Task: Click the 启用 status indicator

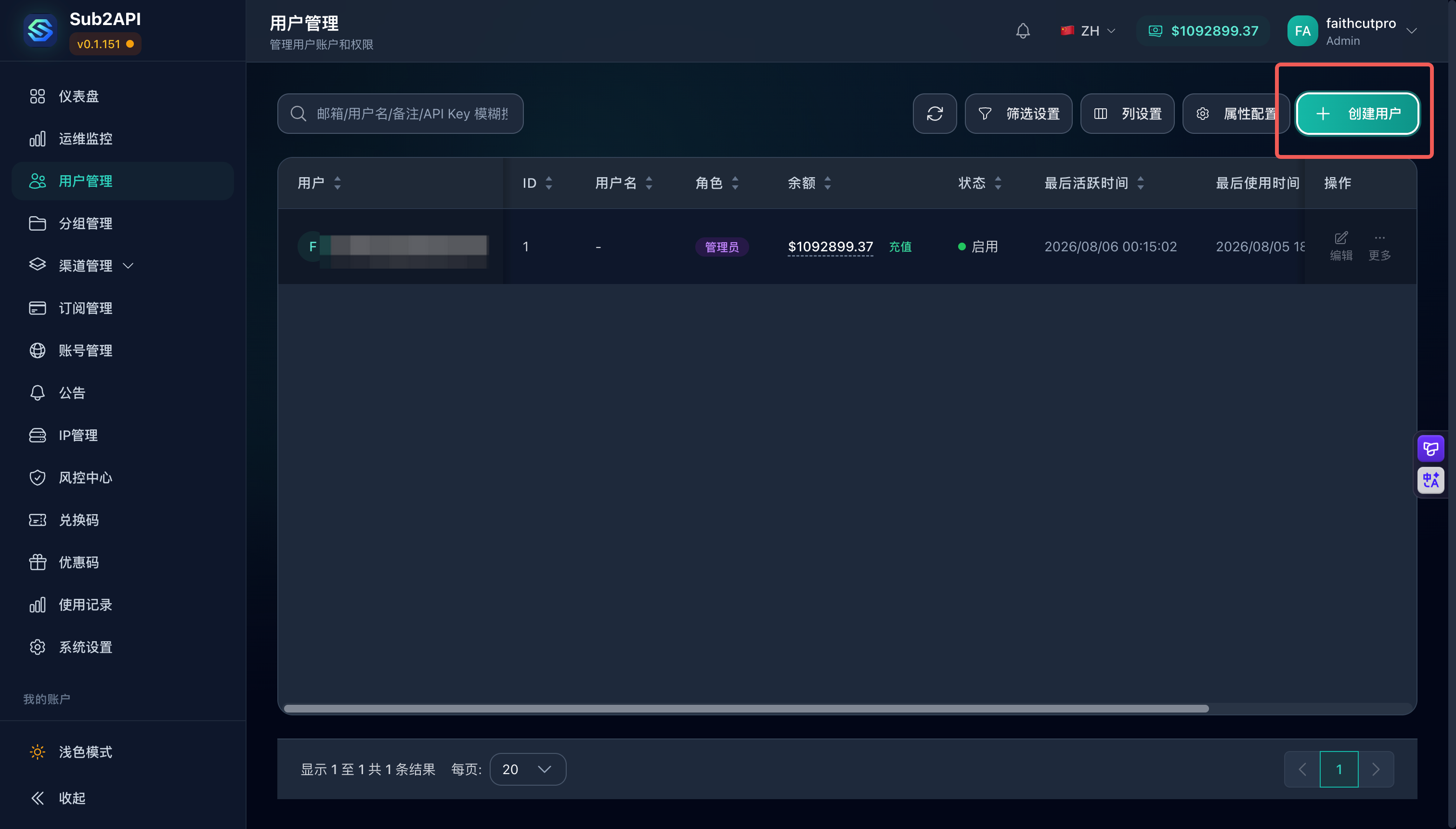Action: [978, 246]
